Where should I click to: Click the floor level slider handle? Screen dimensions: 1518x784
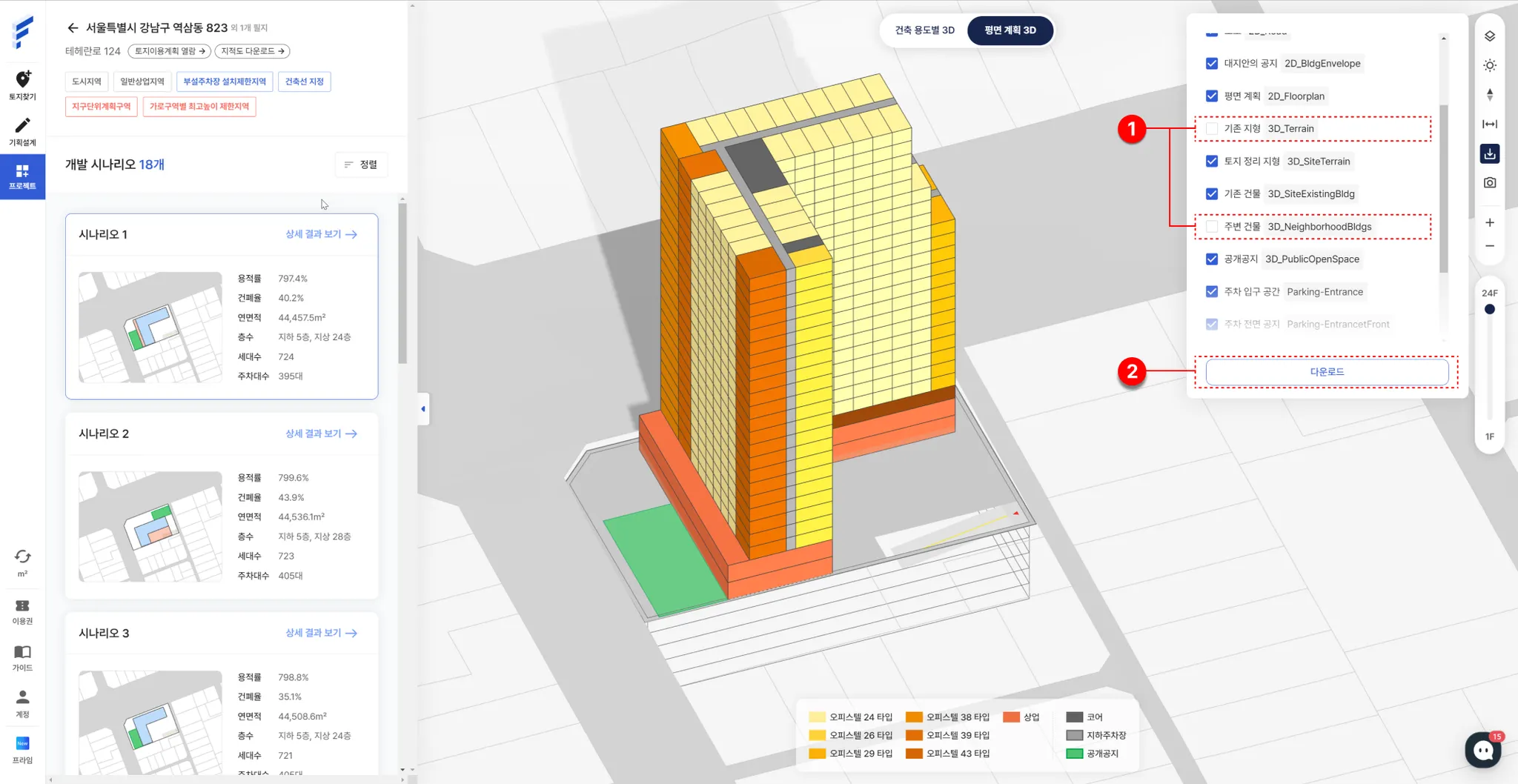coord(1490,309)
